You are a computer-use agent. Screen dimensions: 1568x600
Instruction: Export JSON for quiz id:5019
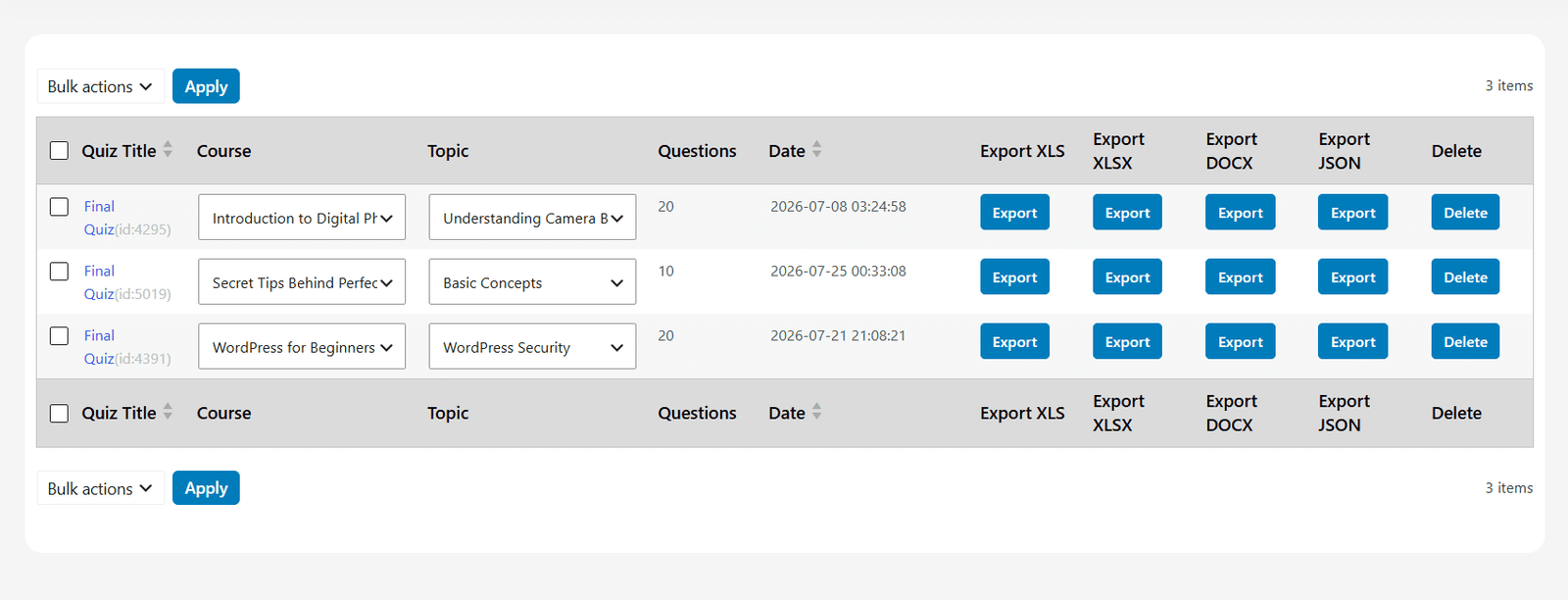tap(1352, 277)
